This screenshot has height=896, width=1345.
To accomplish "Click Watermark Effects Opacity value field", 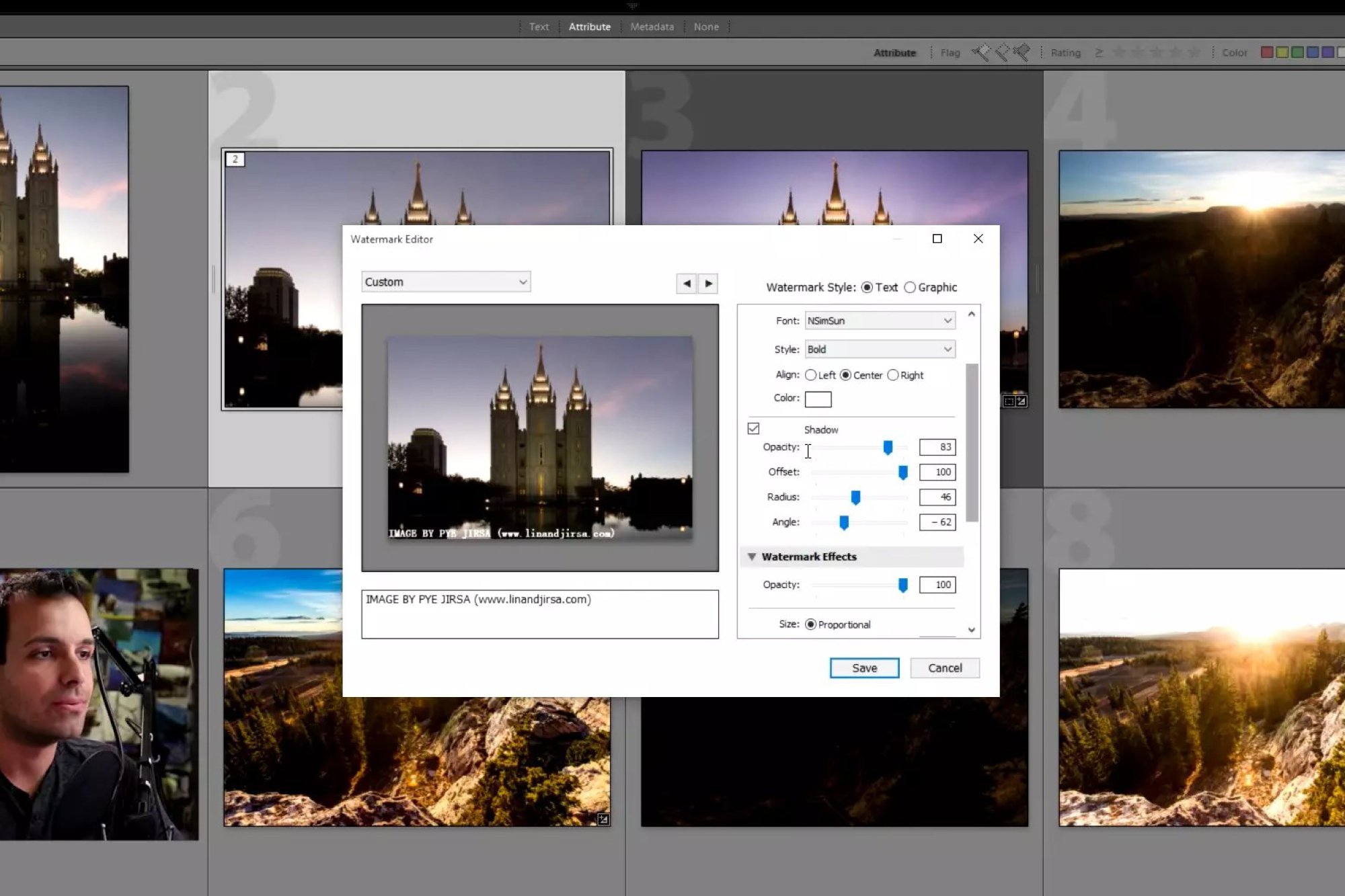I will [937, 585].
